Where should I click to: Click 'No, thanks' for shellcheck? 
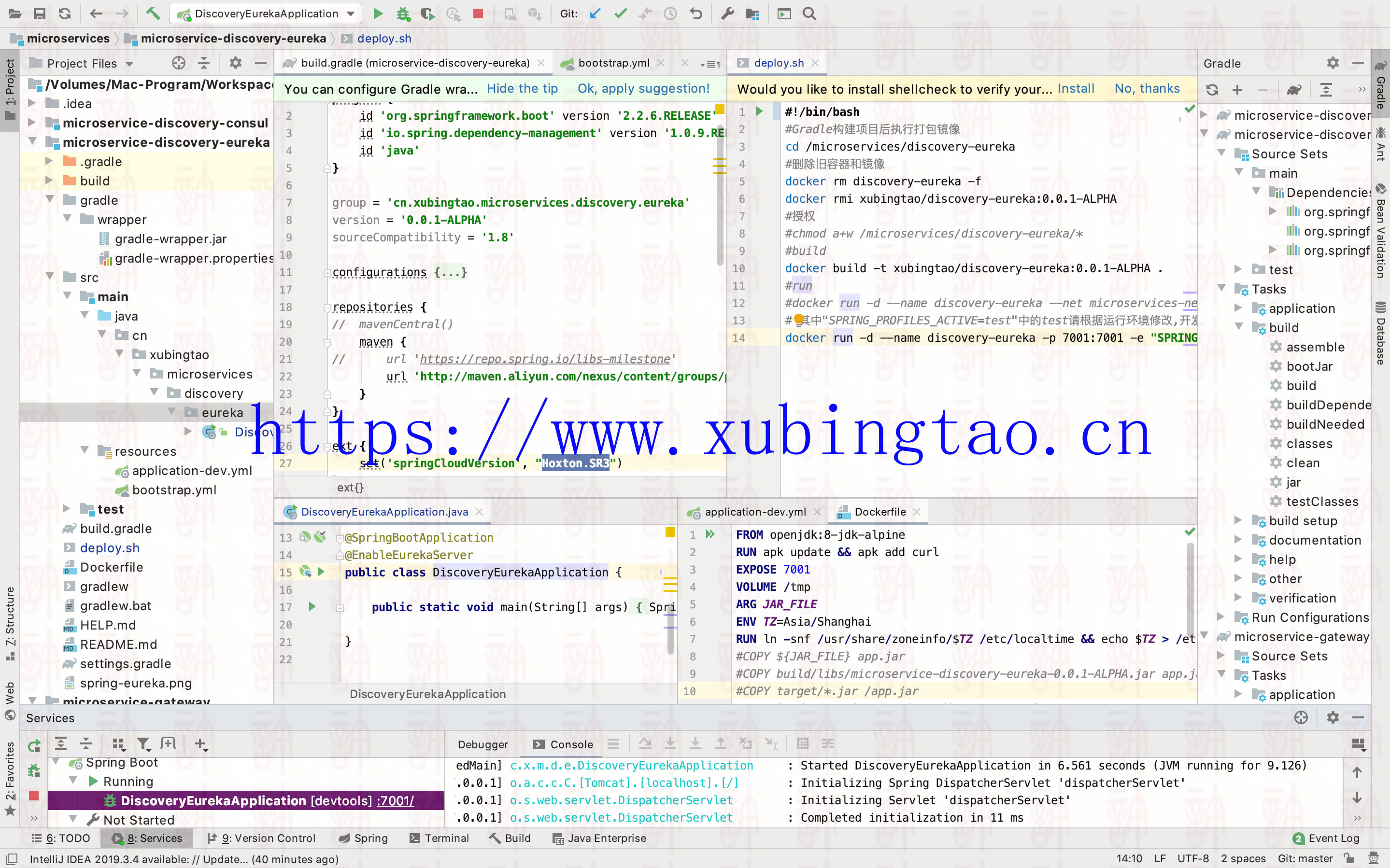[x=1147, y=89]
